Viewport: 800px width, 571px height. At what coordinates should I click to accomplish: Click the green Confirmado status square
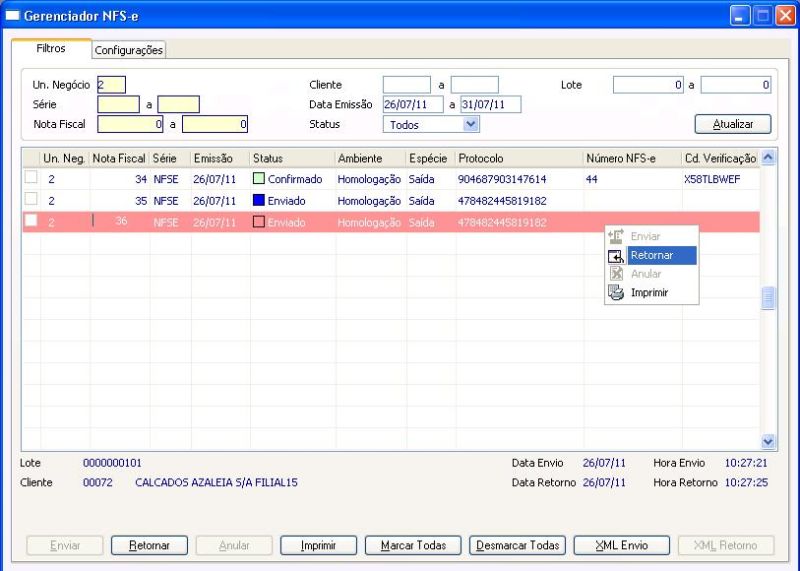(x=259, y=179)
